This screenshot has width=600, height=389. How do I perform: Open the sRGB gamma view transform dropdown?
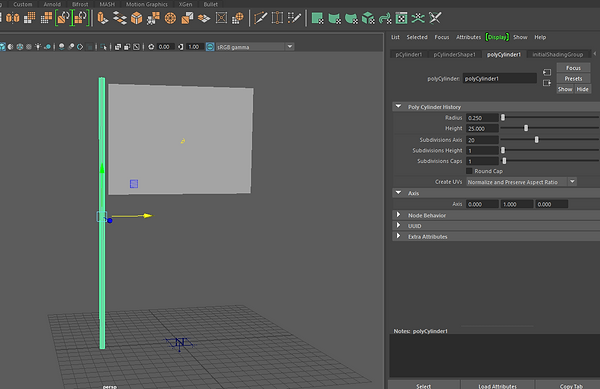click(x=255, y=47)
